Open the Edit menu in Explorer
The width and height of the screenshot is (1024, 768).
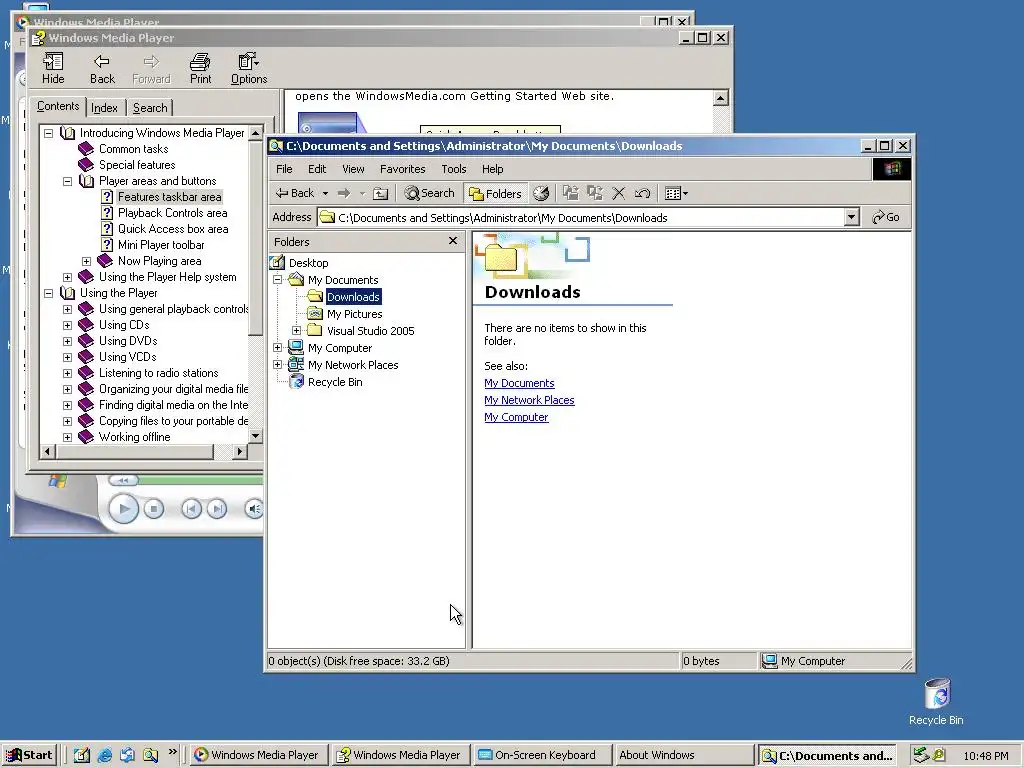[x=317, y=169]
